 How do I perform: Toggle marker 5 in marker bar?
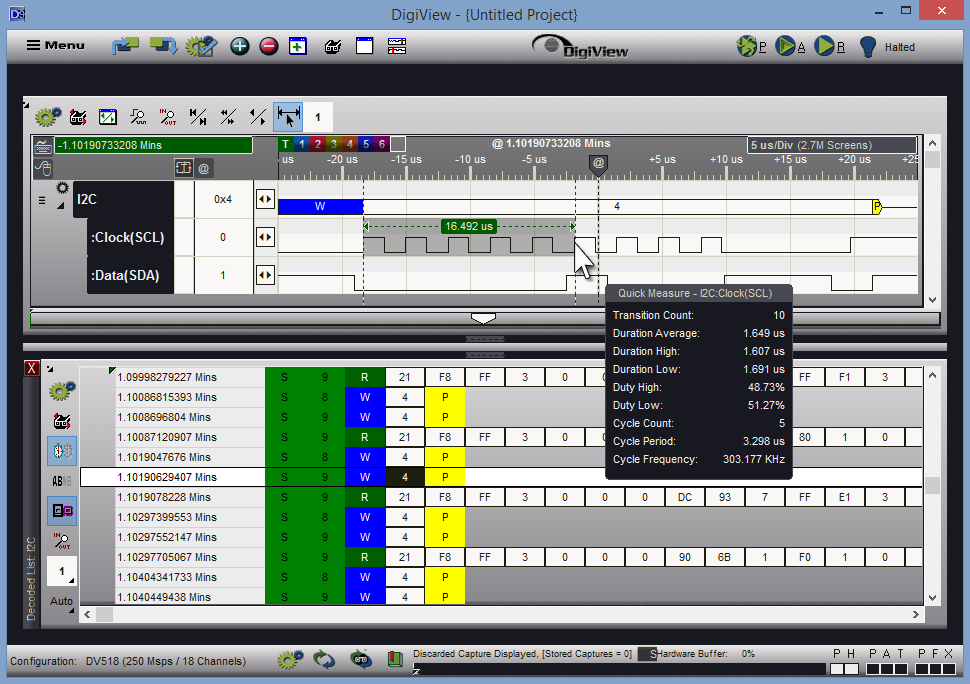pyautogui.click(x=365, y=145)
